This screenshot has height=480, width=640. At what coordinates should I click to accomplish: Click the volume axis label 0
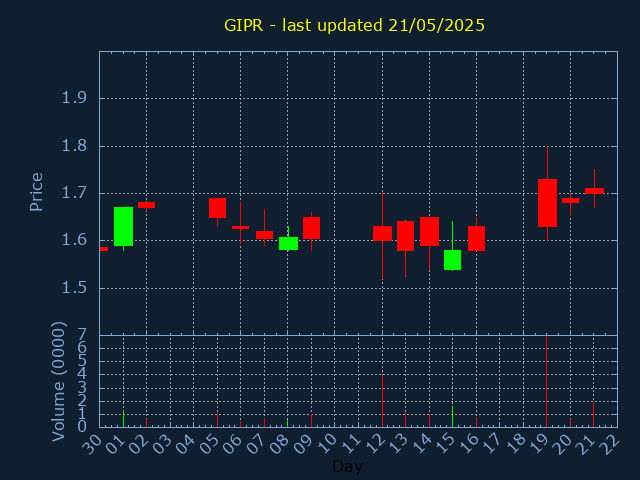click(82, 427)
